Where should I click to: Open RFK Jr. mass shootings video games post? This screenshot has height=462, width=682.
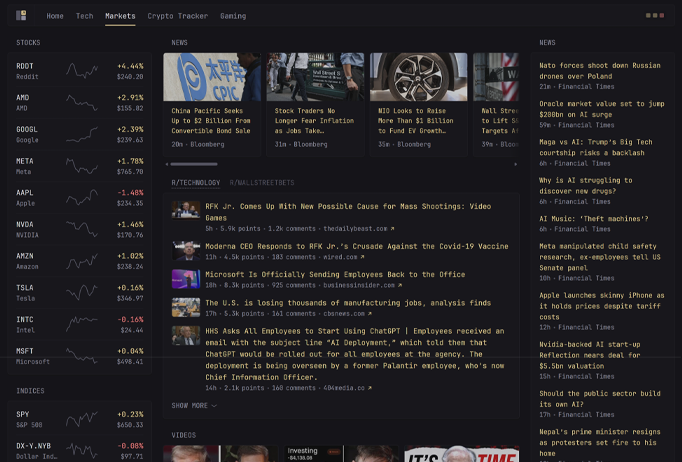click(348, 212)
